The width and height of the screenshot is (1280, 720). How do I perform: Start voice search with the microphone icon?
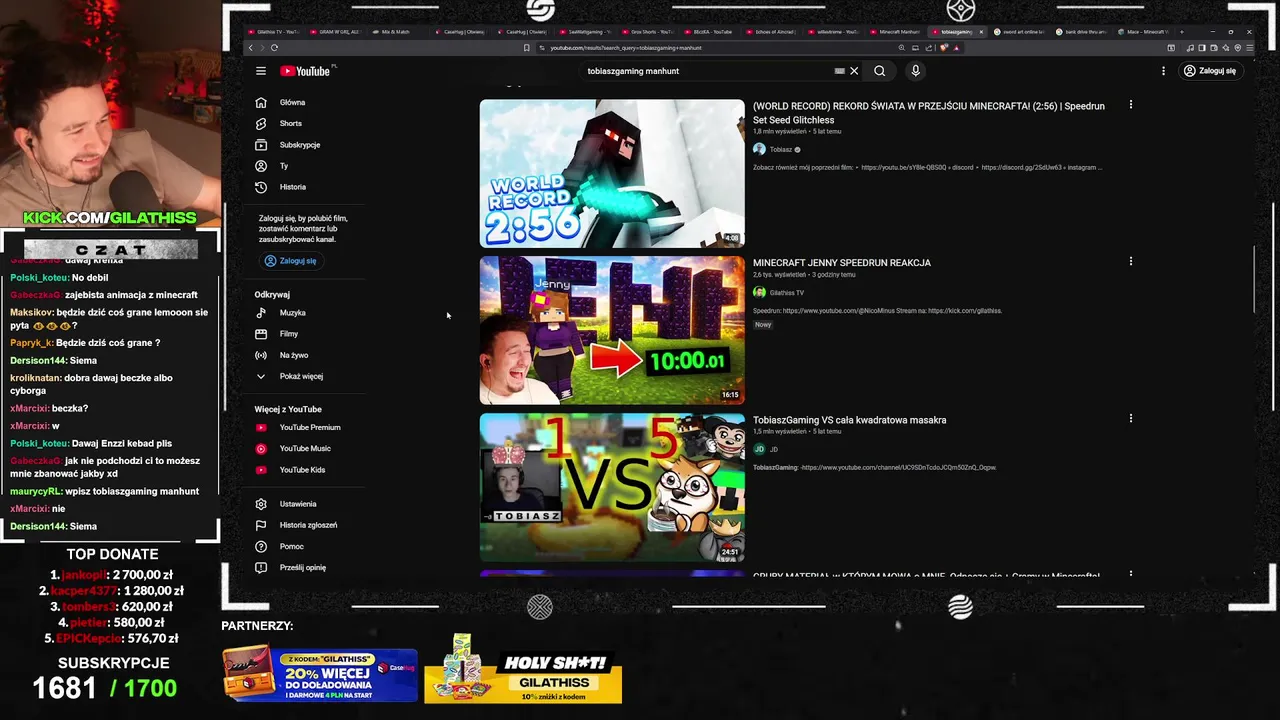click(915, 71)
